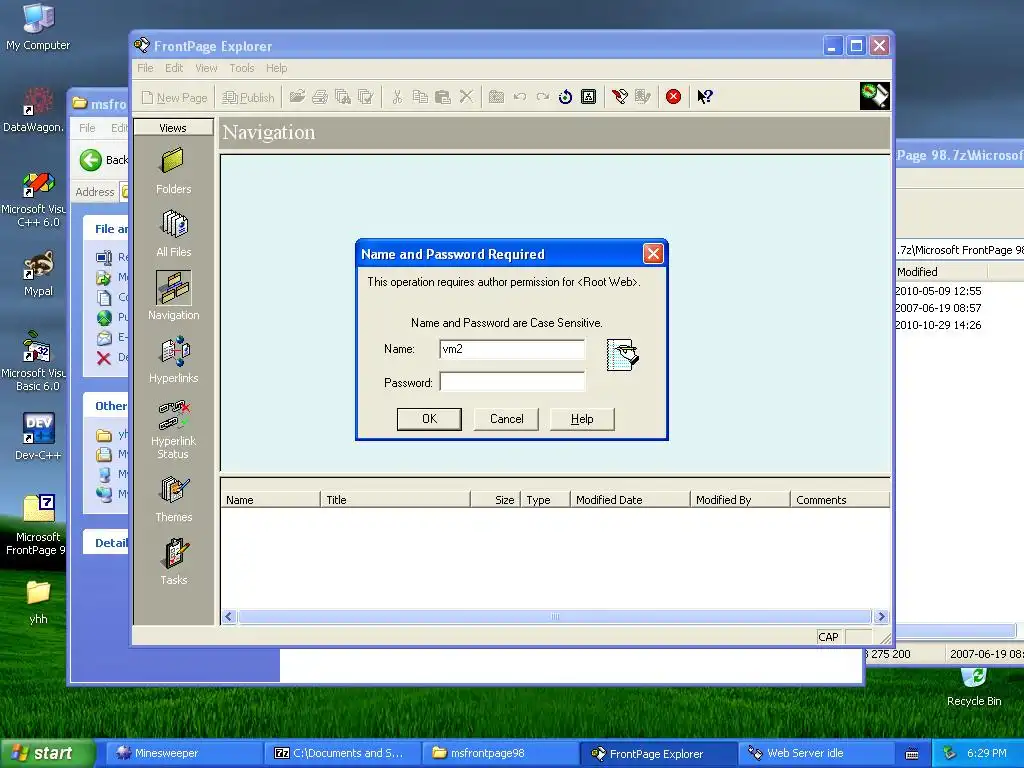
Task: Open the Hyperlink Status view
Action: pos(173,430)
